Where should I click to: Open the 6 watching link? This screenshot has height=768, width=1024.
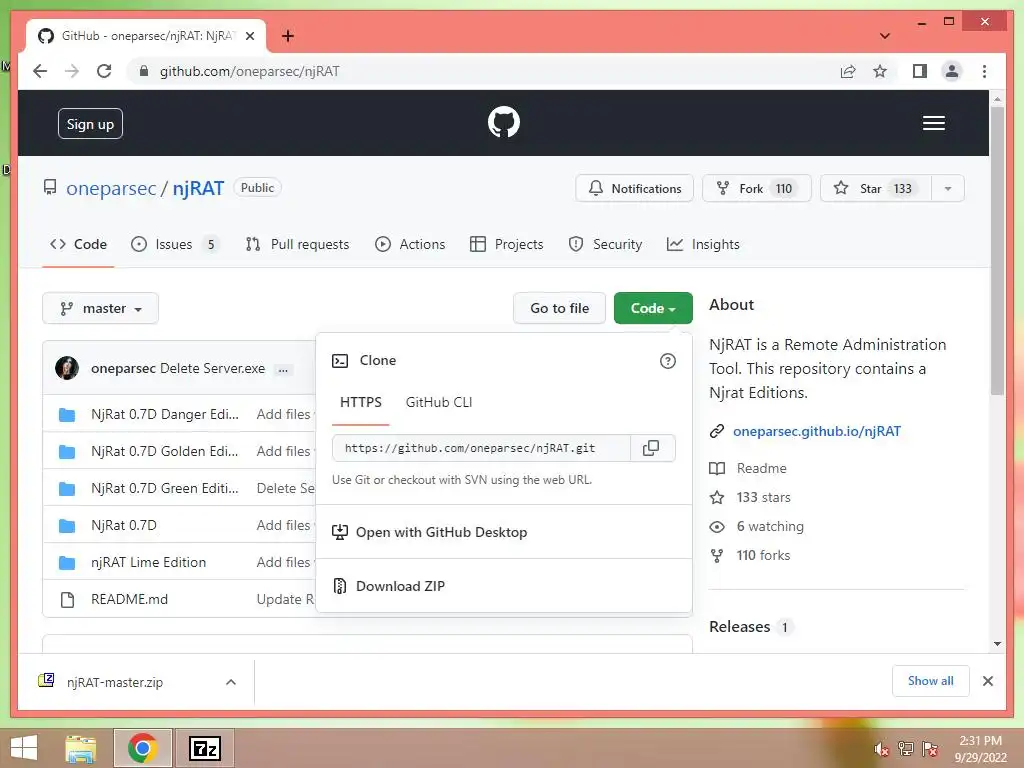point(770,526)
